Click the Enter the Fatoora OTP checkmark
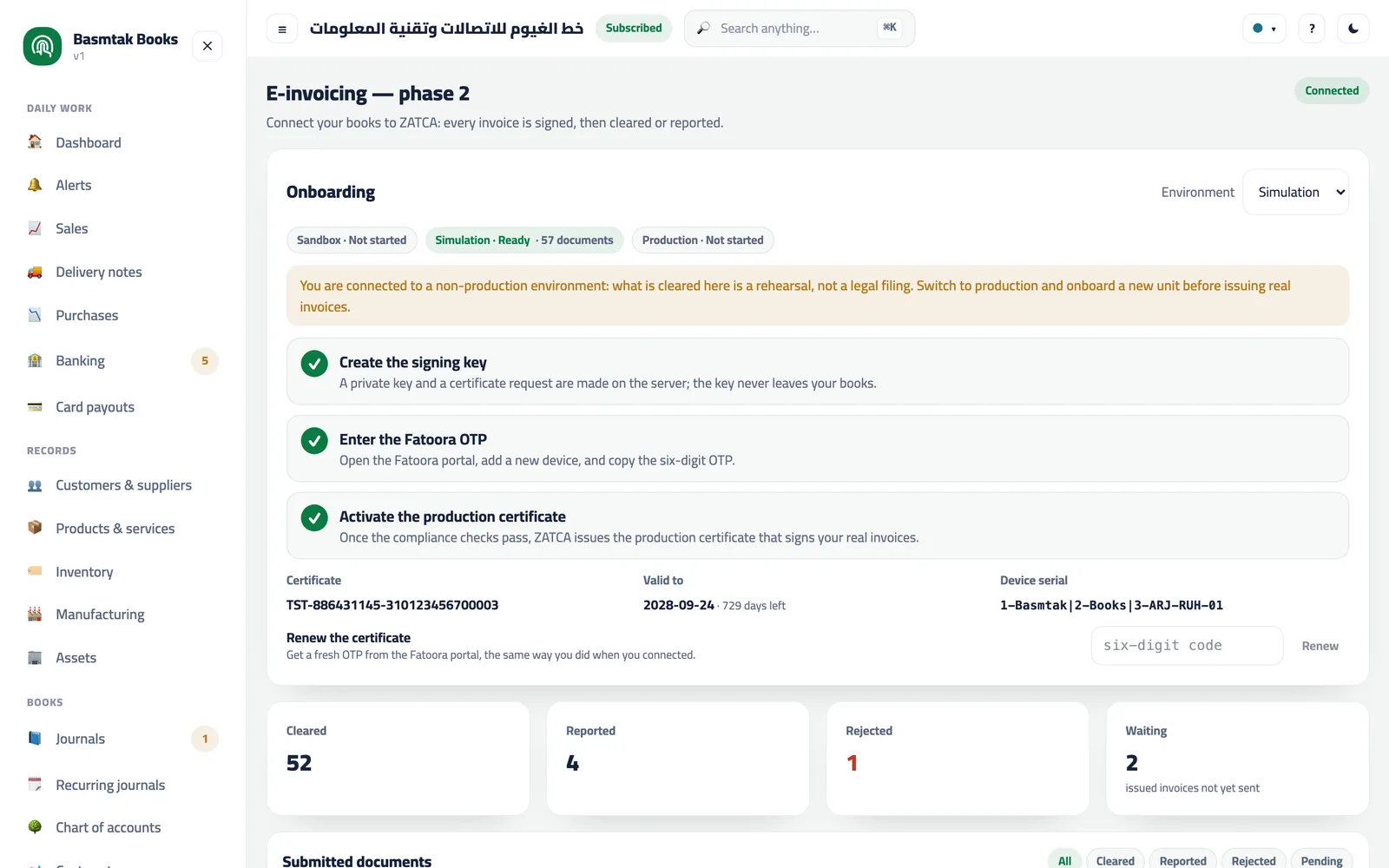This screenshot has width=1389, height=868. 314,440
